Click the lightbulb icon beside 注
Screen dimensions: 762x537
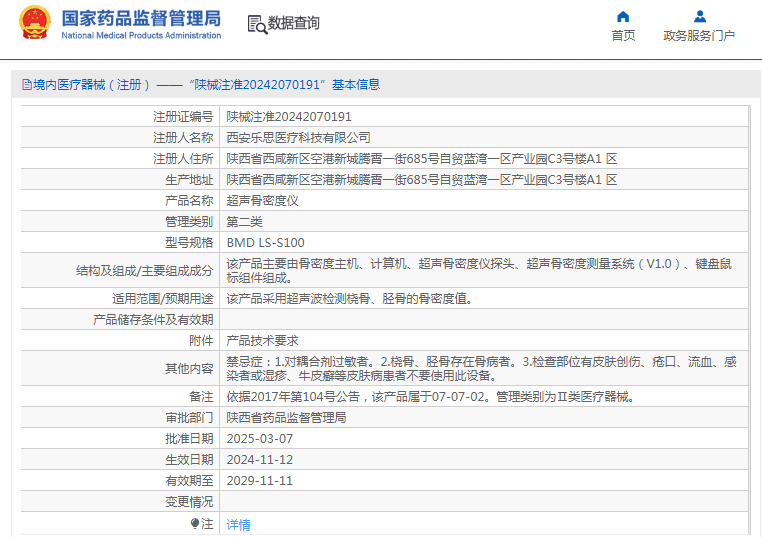click(195, 523)
